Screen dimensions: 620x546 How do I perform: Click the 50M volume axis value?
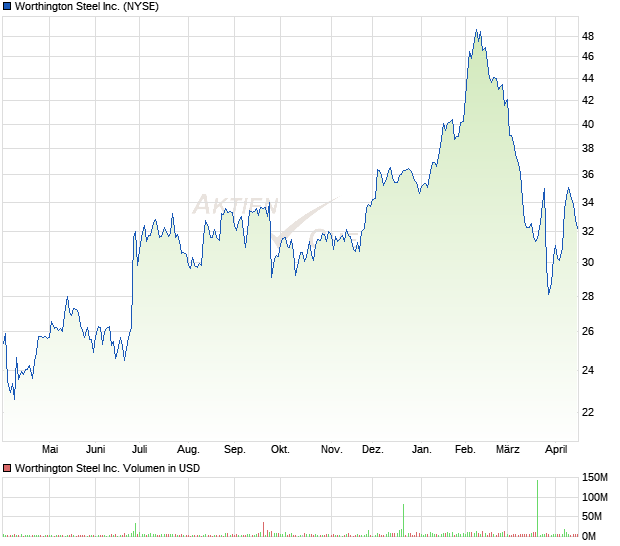pyautogui.click(x=592, y=517)
